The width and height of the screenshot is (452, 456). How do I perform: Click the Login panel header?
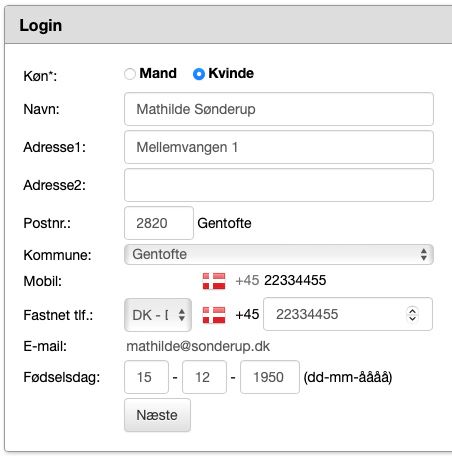228,25
